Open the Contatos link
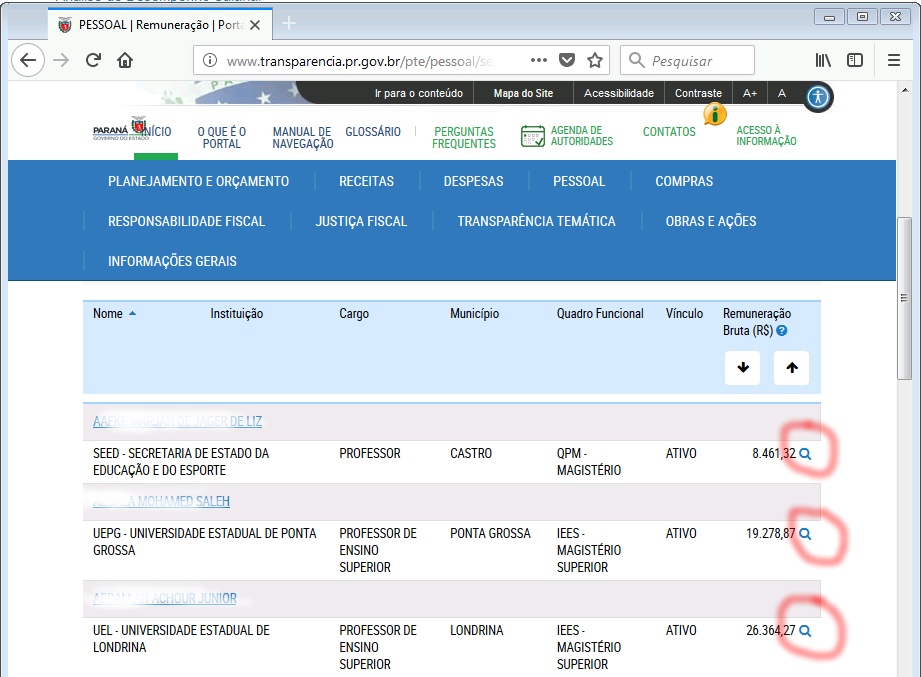Screen dimensions: 921x677 pos(669,132)
